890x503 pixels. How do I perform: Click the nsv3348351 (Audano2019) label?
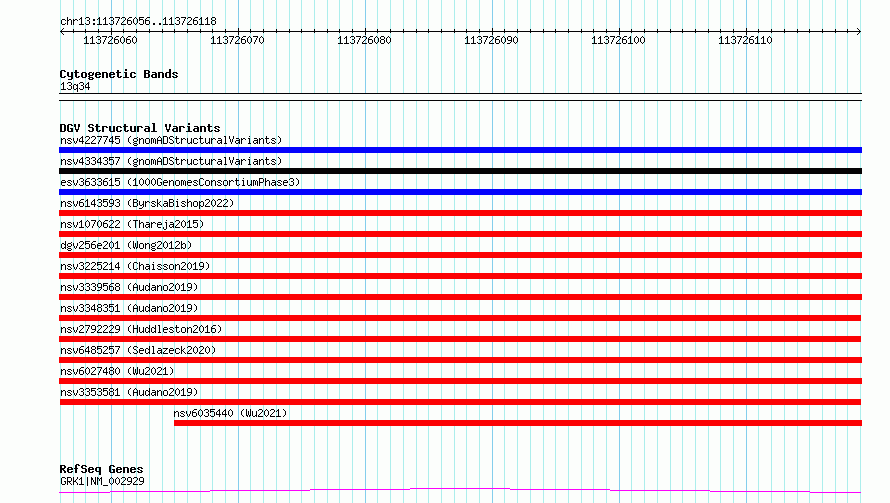(x=129, y=308)
